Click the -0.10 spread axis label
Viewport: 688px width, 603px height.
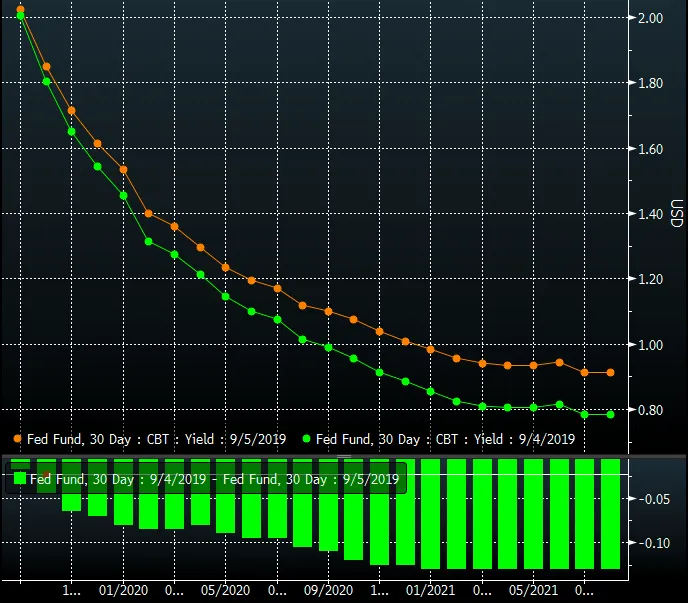click(x=654, y=543)
